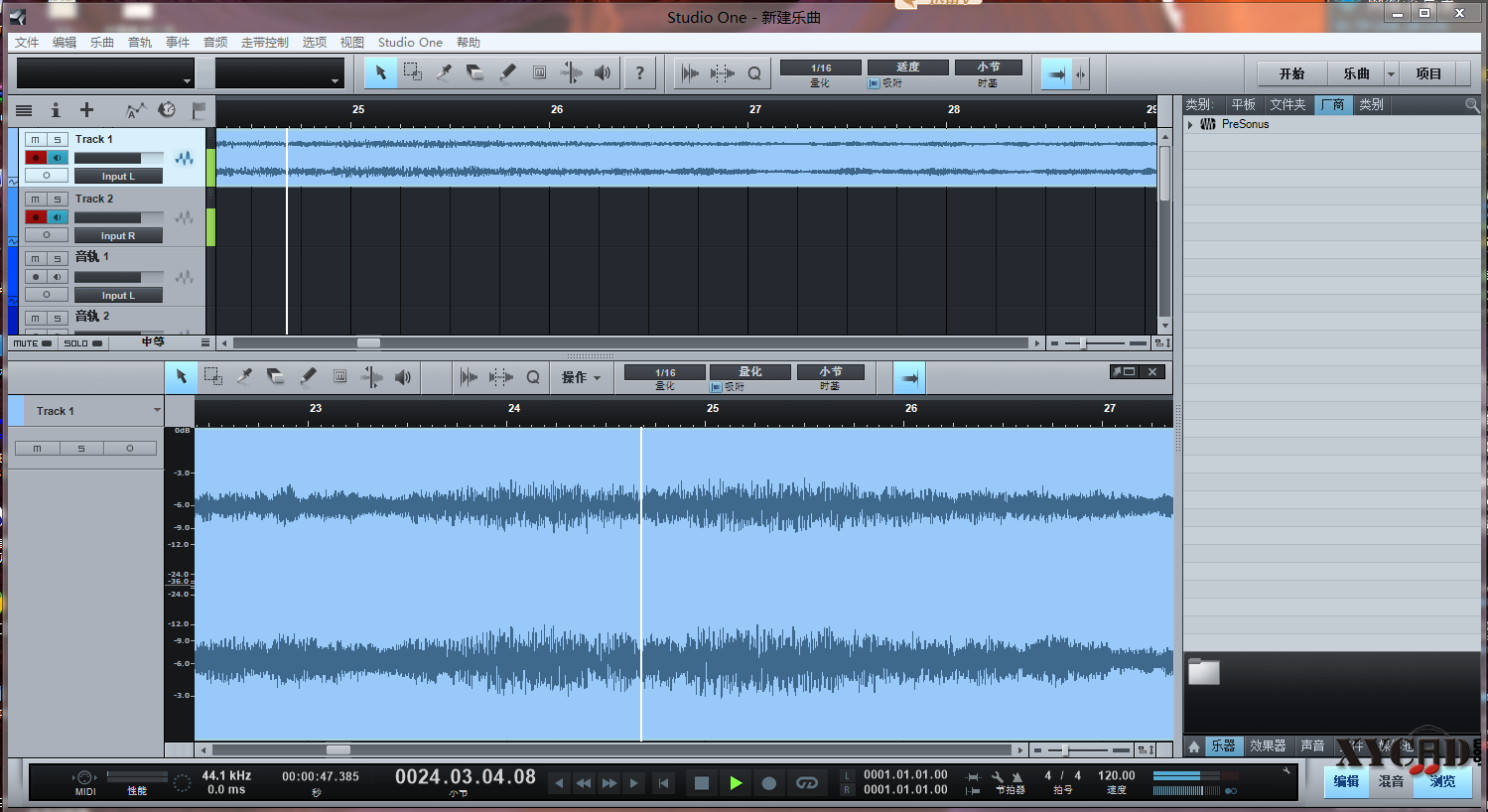Select the Paint tool in the arrangement toolbar
Screen dimensions: 1488x812
point(507,72)
